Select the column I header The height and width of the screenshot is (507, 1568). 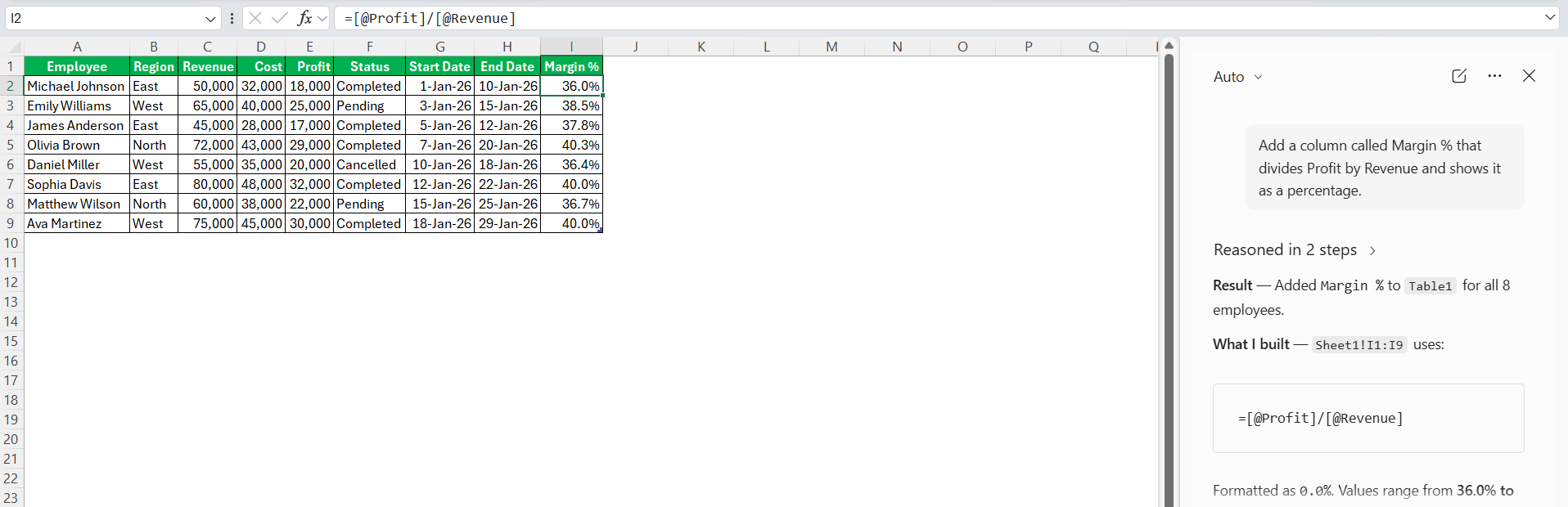(x=571, y=47)
